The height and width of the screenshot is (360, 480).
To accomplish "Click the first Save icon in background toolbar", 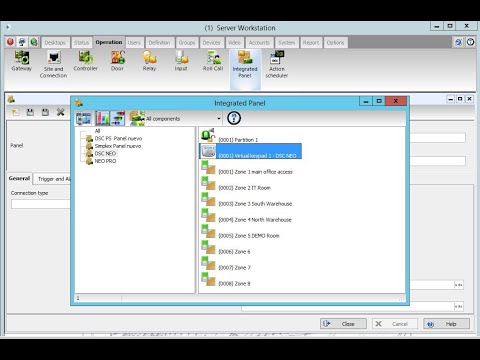I will pos(30,112).
